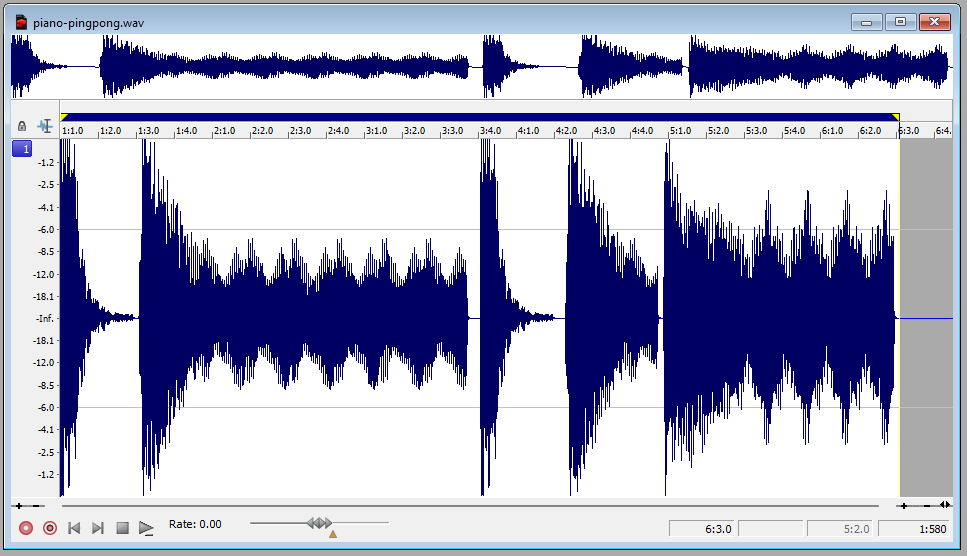Go to end of the file
This screenshot has width=967, height=556.
tap(98, 527)
